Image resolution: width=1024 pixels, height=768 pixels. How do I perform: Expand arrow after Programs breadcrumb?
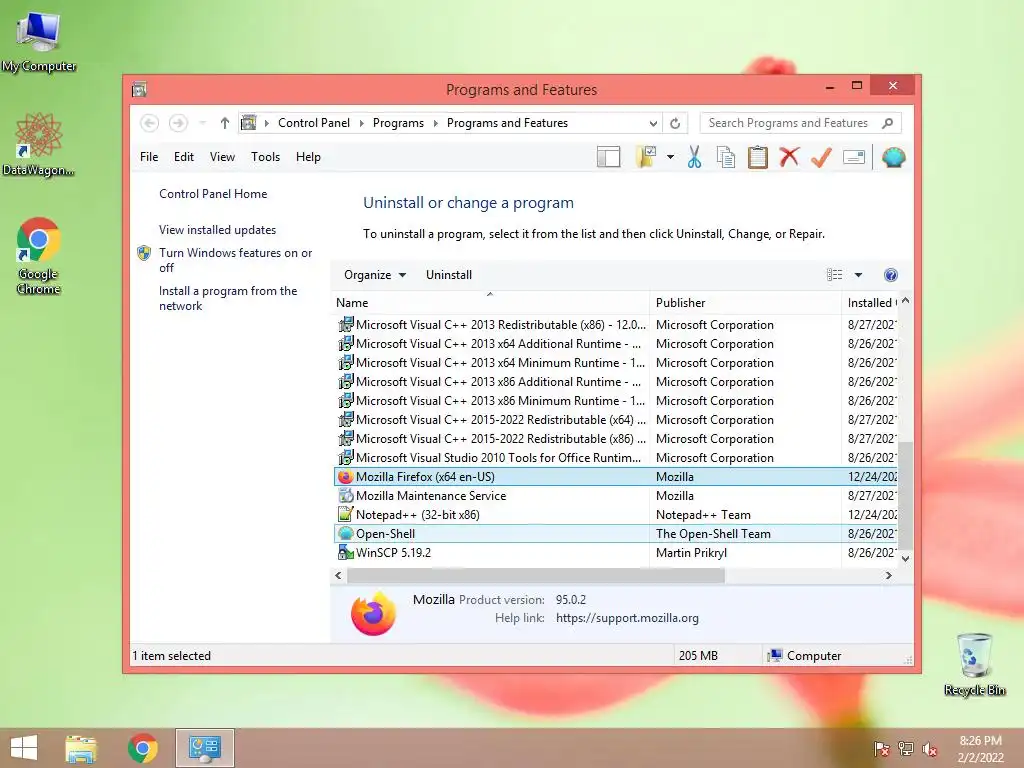(436, 123)
